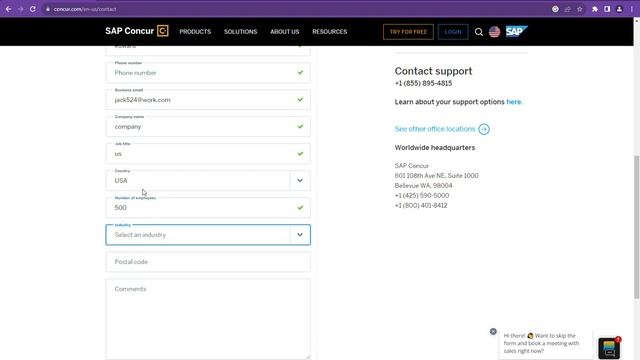640x360 pixels.
Task: Click the support number +1 (855) 895-4815
Action: click(423, 83)
